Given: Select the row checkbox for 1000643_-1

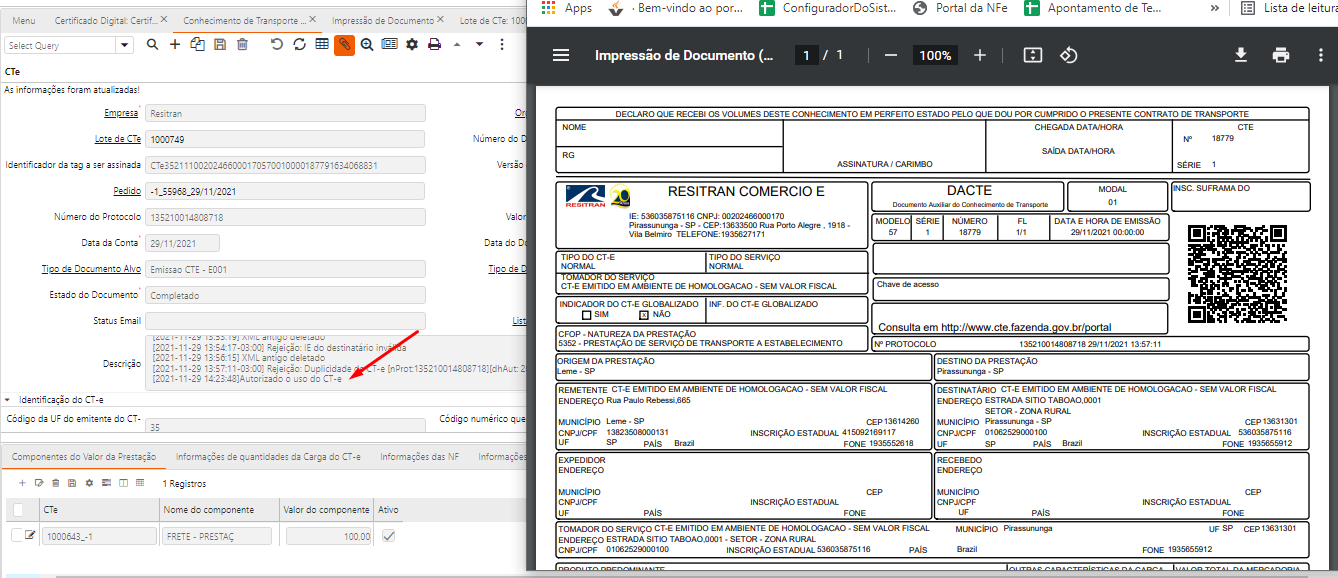Looking at the screenshot, I should (x=17, y=536).
